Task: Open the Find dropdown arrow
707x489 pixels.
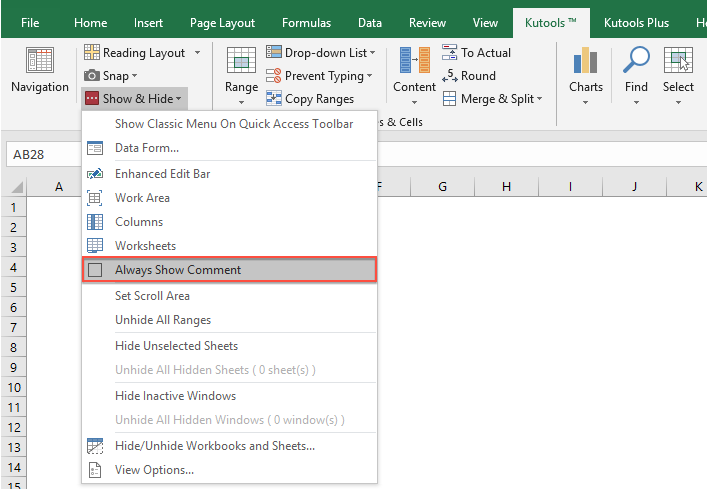Action: click(x=636, y=102)
